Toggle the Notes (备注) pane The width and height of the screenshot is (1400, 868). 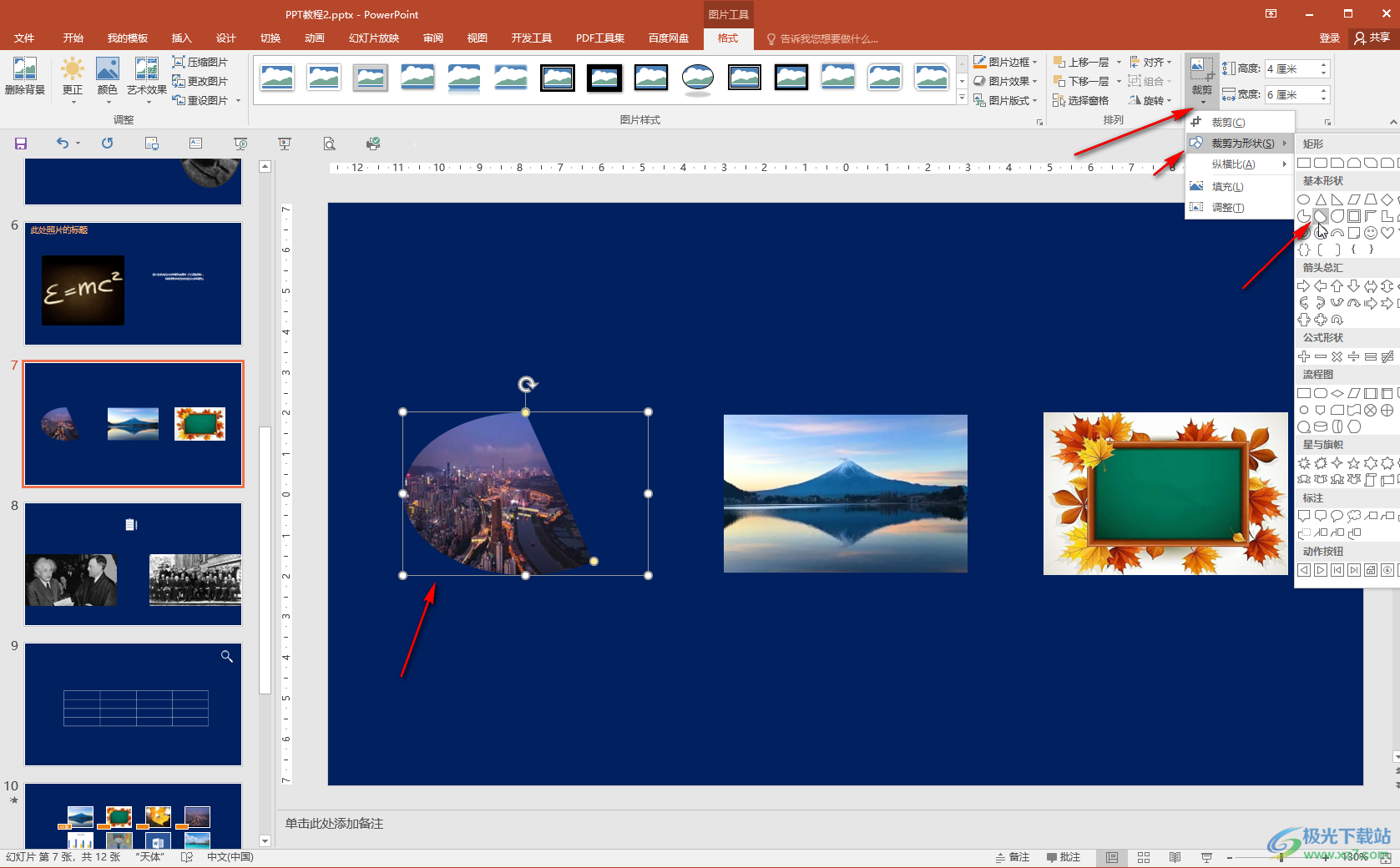point(1013,858)
